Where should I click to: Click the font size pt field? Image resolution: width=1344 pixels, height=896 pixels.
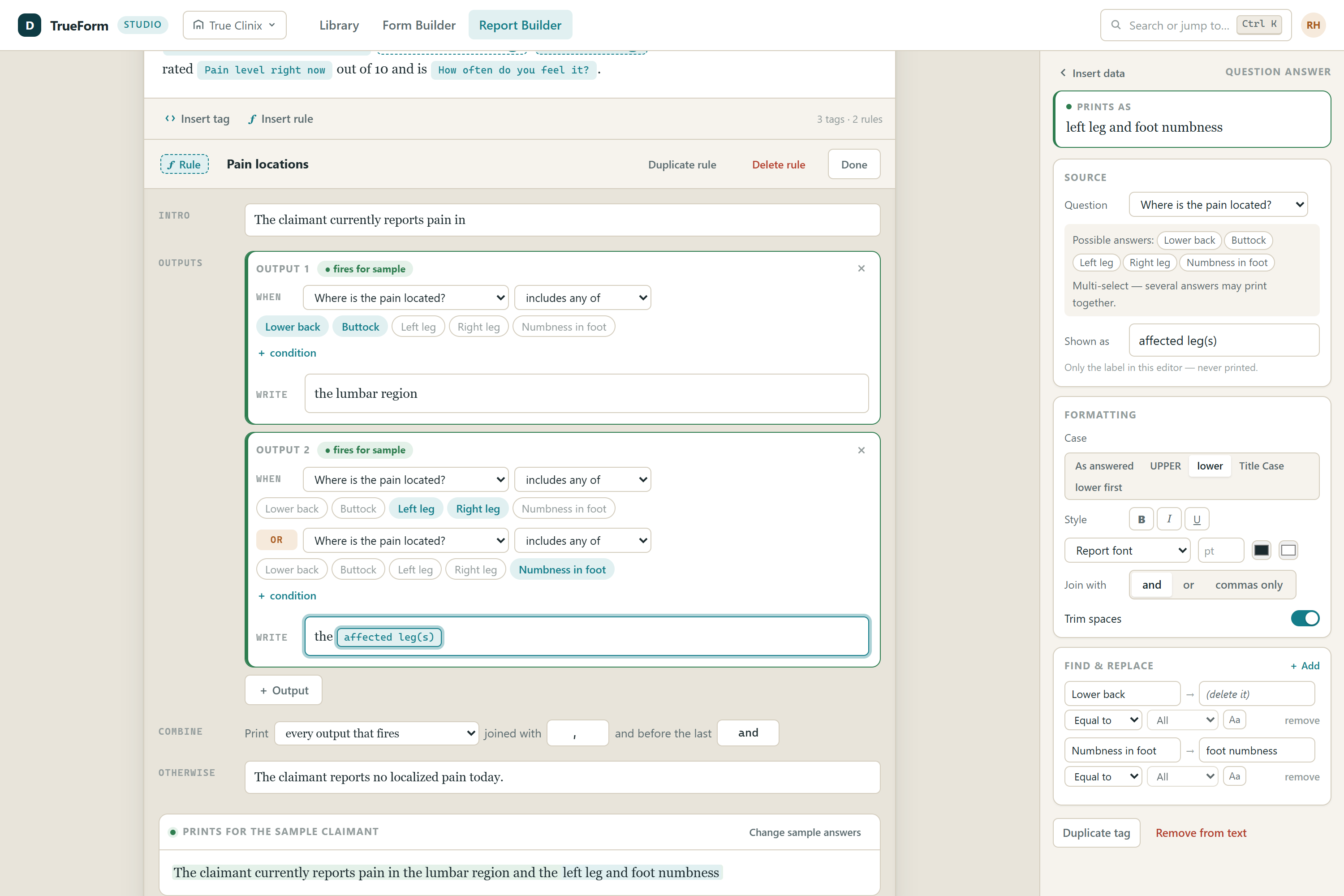point(1220,550)
